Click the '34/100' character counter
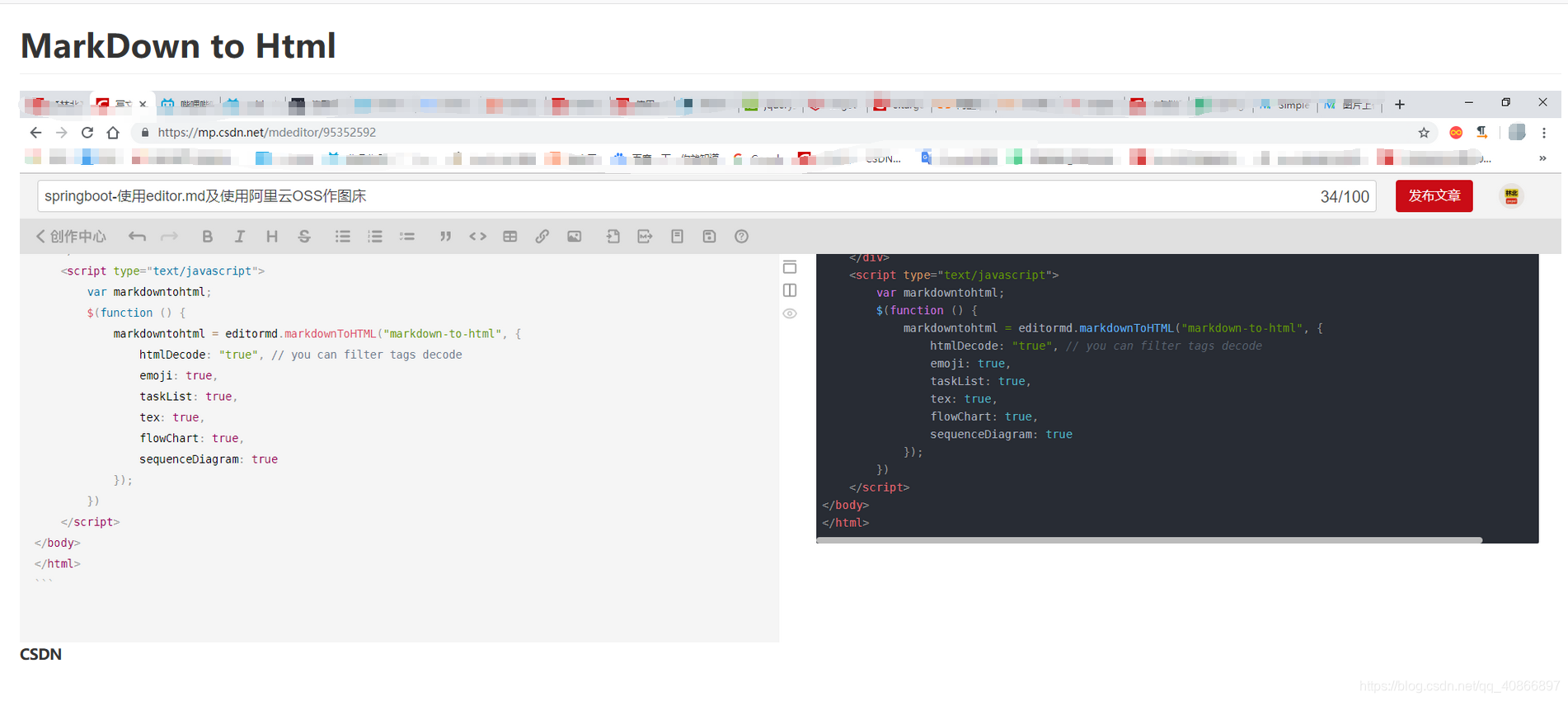 tap(1345, 196)
